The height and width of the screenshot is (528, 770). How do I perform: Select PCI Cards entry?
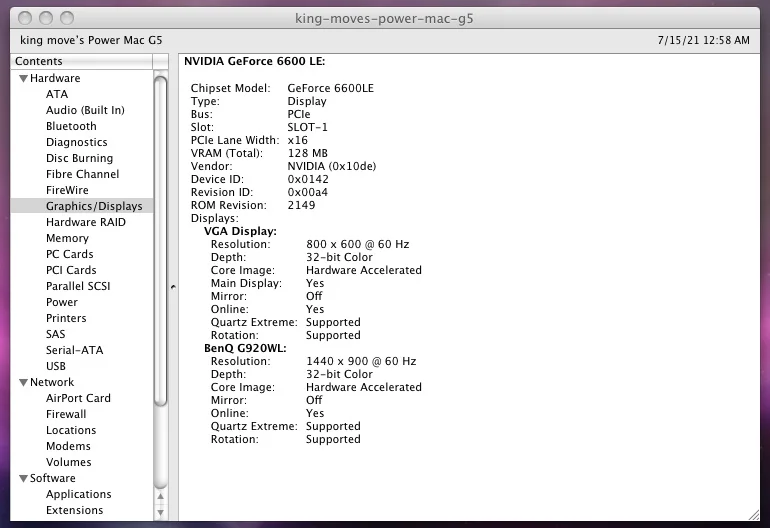point(71,270)
